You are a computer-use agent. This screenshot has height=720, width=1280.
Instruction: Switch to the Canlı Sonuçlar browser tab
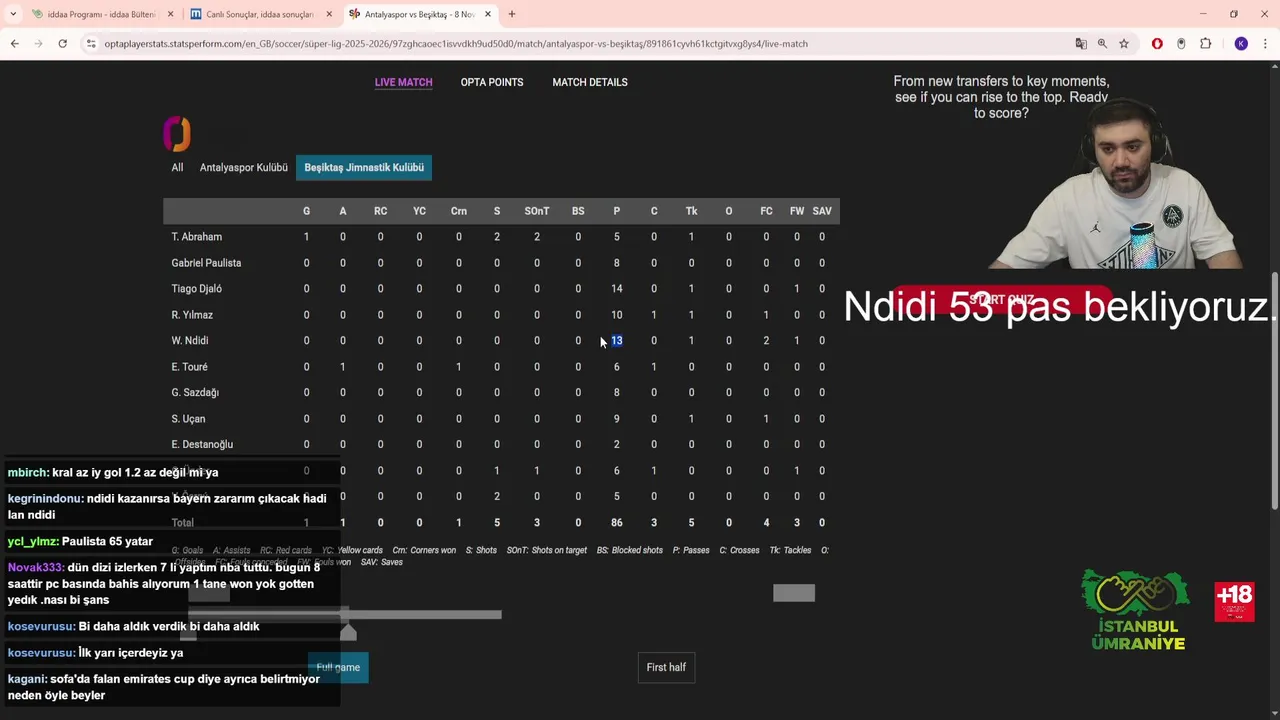(x=262, y=14)
